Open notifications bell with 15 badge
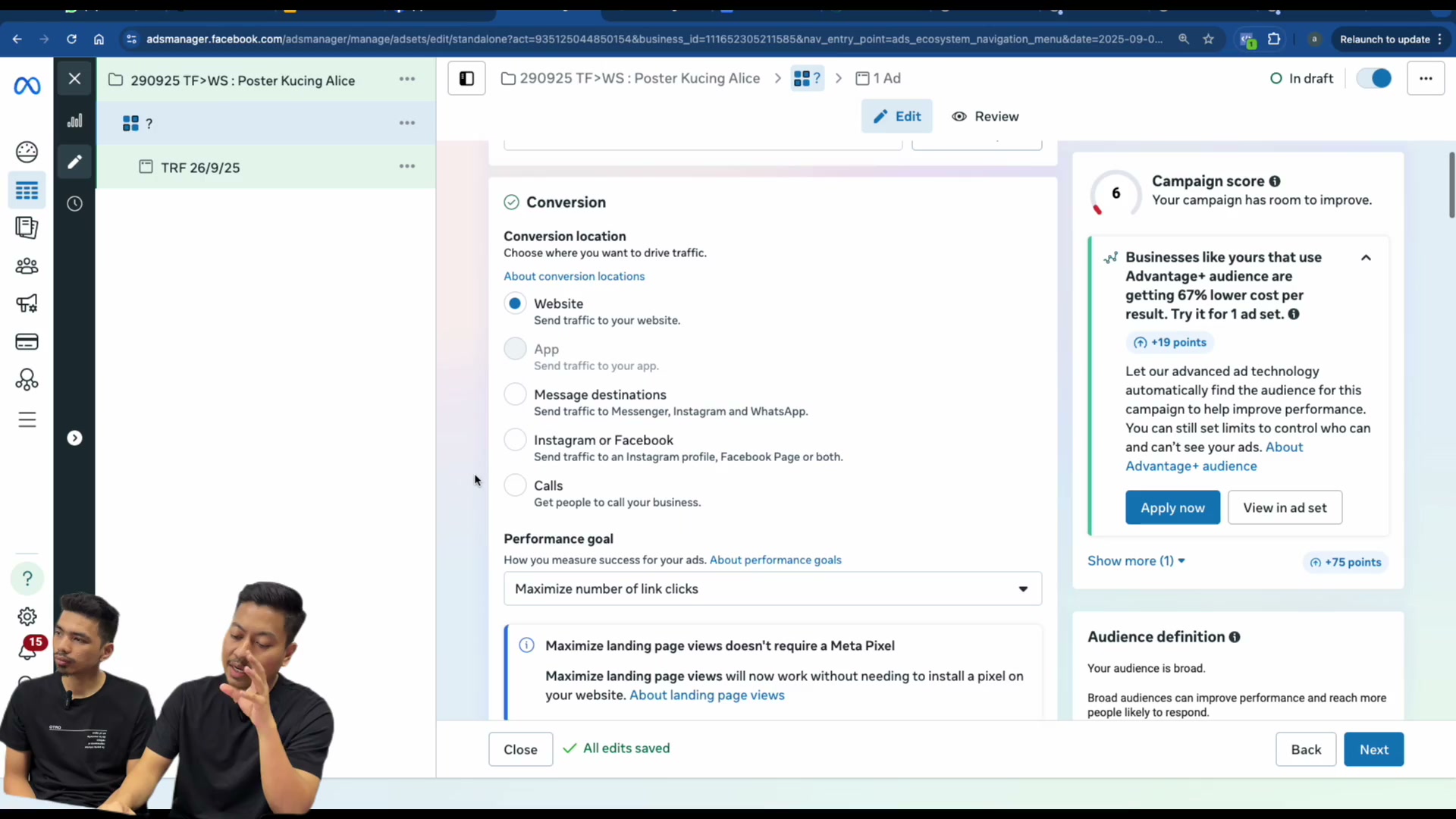The image size is (1456, 819). [x=29, y=648]
